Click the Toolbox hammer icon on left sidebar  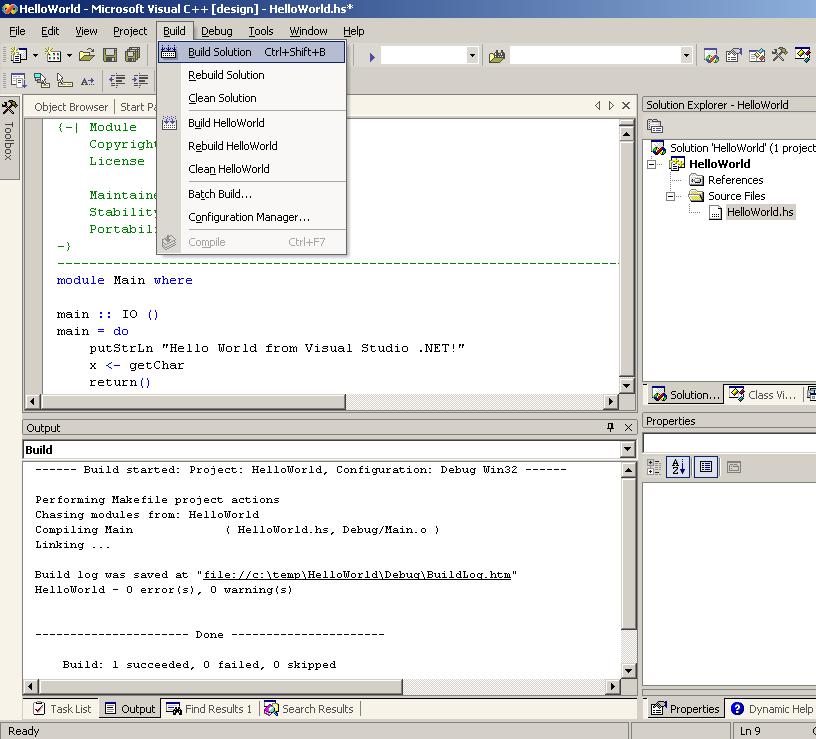click(x=9, y=107)
